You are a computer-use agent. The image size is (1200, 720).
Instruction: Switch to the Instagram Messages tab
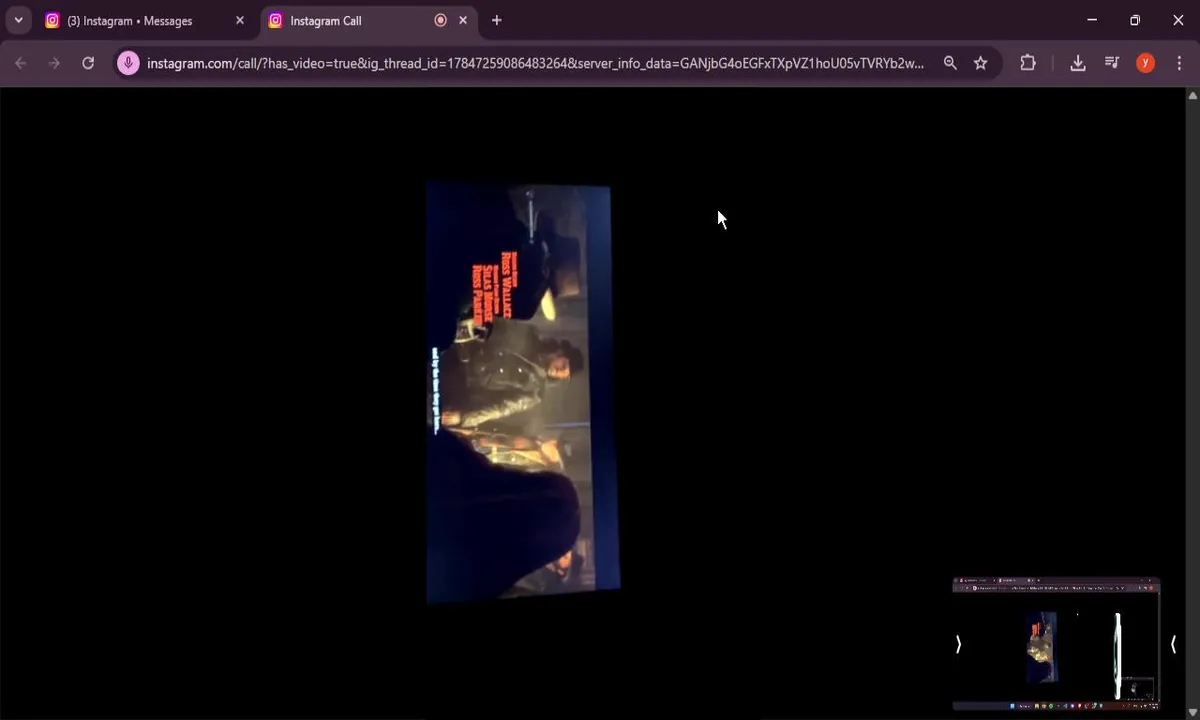pos(145,20)
